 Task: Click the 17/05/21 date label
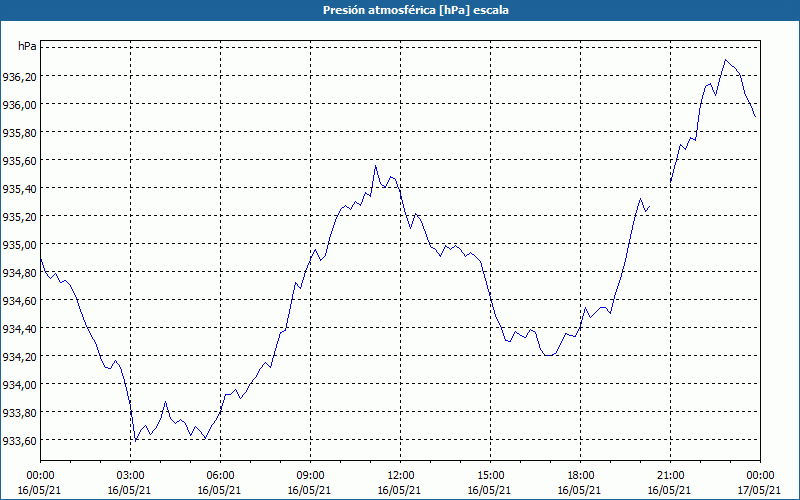coord(759,490)
